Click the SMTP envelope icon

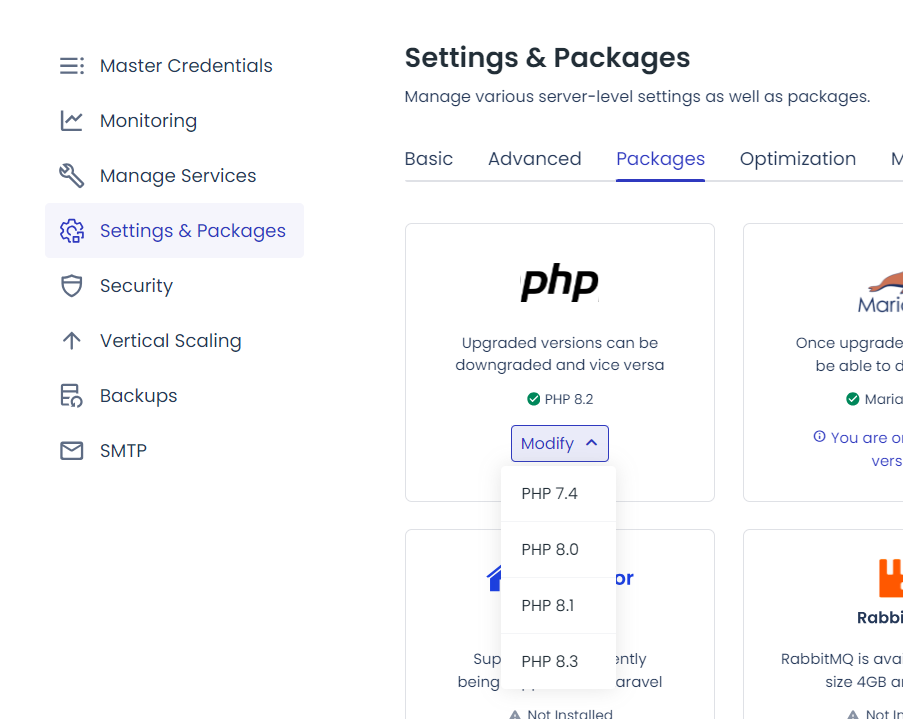coord(72,451)
